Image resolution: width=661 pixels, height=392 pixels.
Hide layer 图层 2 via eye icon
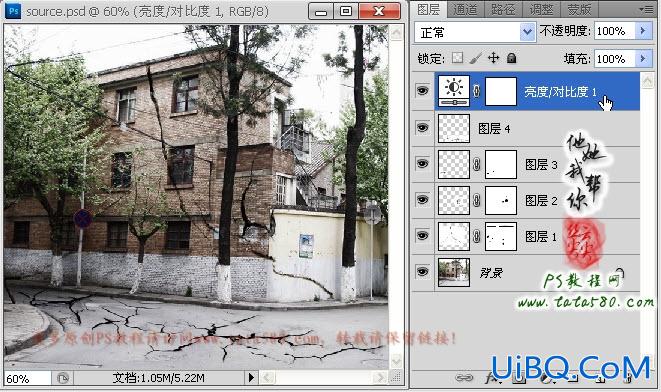[423, 200]
